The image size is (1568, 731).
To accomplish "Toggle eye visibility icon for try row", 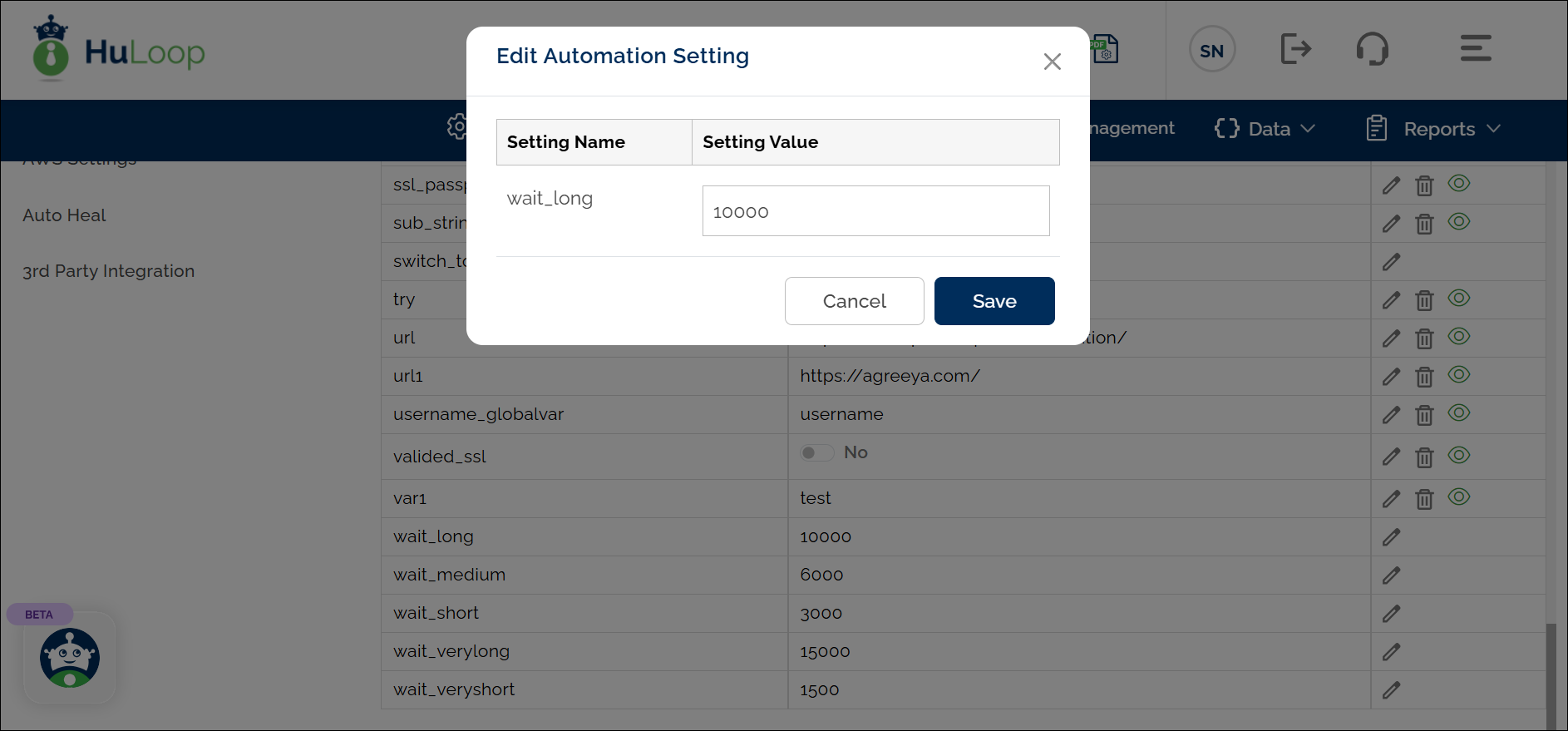I will pyautogui.click(x=1459, y=299).
